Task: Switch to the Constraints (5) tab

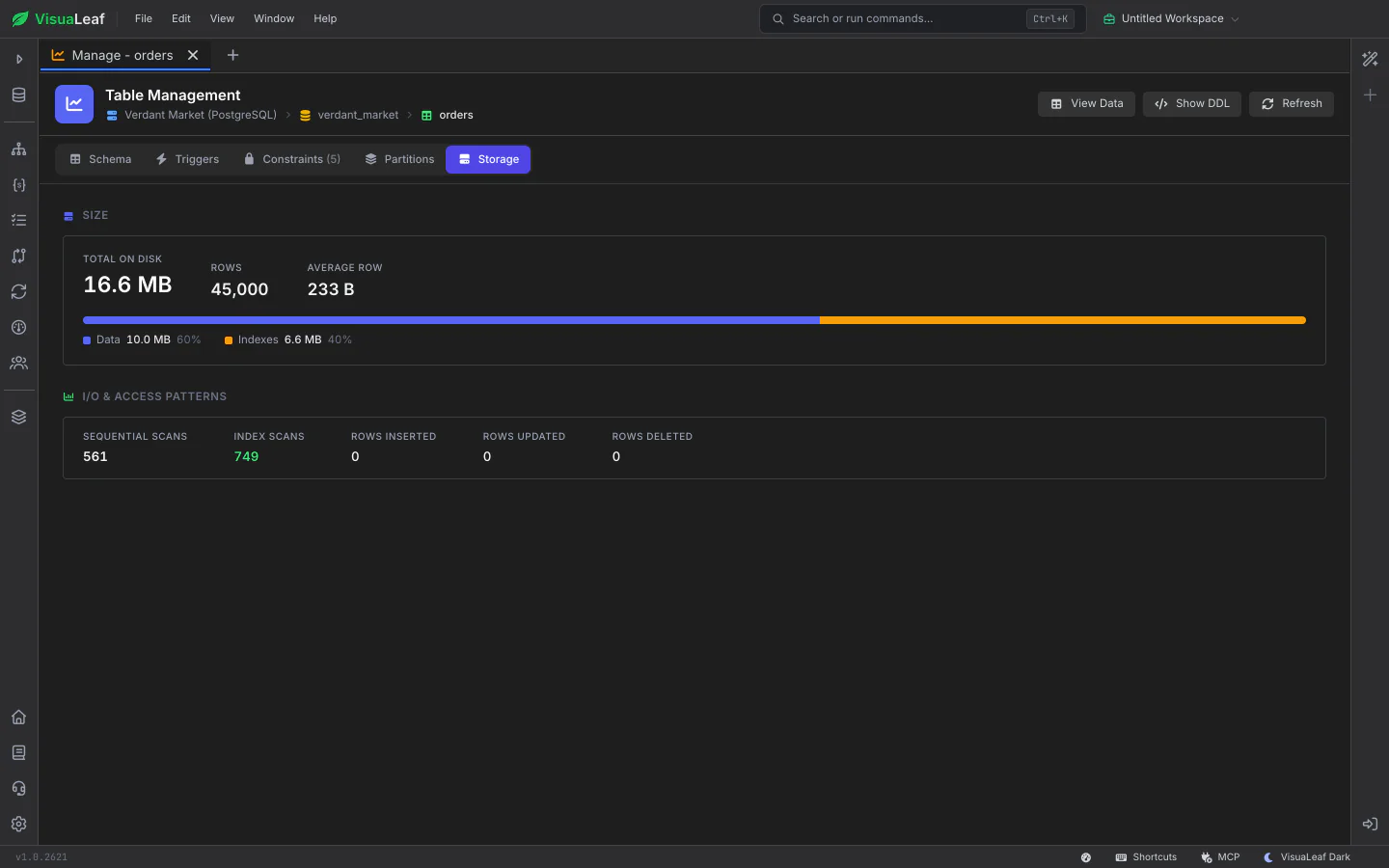Action: click(292, 159)
